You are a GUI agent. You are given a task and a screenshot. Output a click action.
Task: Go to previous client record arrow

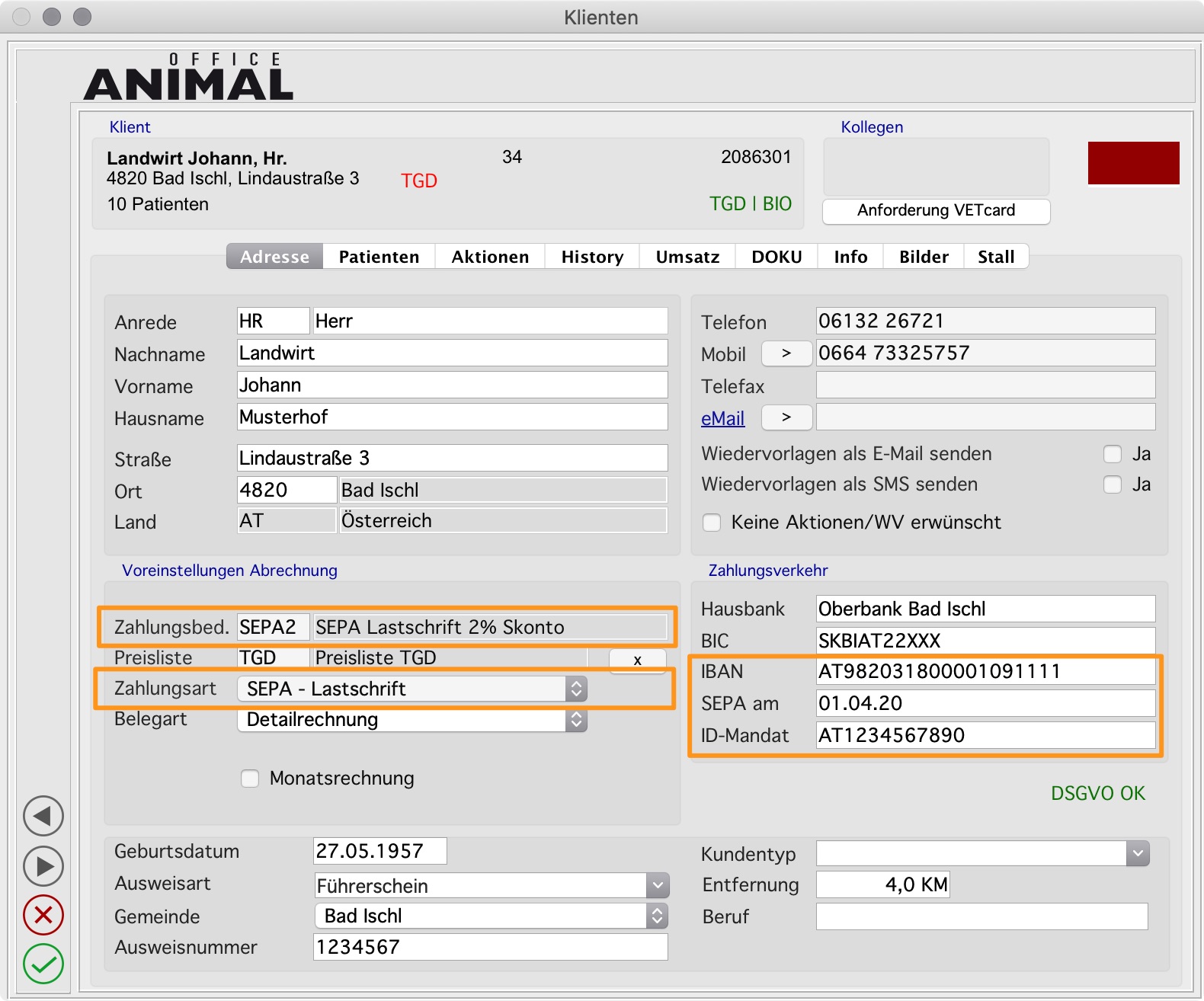coord(43,816)
